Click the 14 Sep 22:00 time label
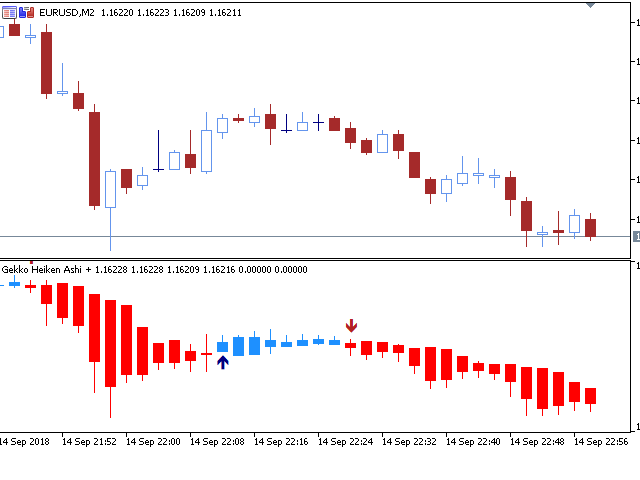This screenshot has height=480, width=640. pos(153,442)
